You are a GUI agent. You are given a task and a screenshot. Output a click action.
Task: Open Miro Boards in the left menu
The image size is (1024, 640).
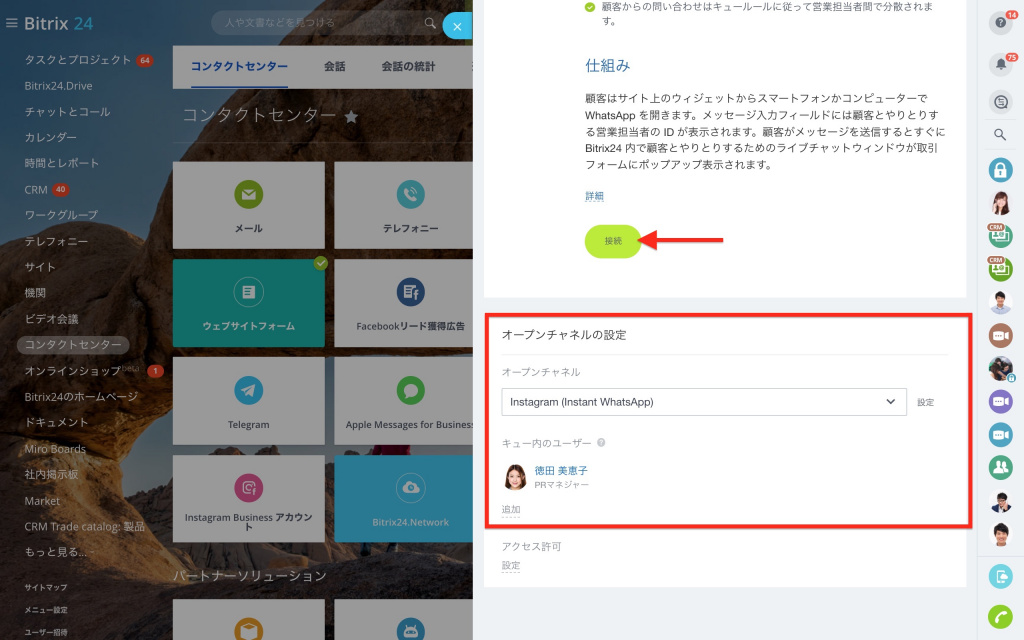(x=55, y=449)
